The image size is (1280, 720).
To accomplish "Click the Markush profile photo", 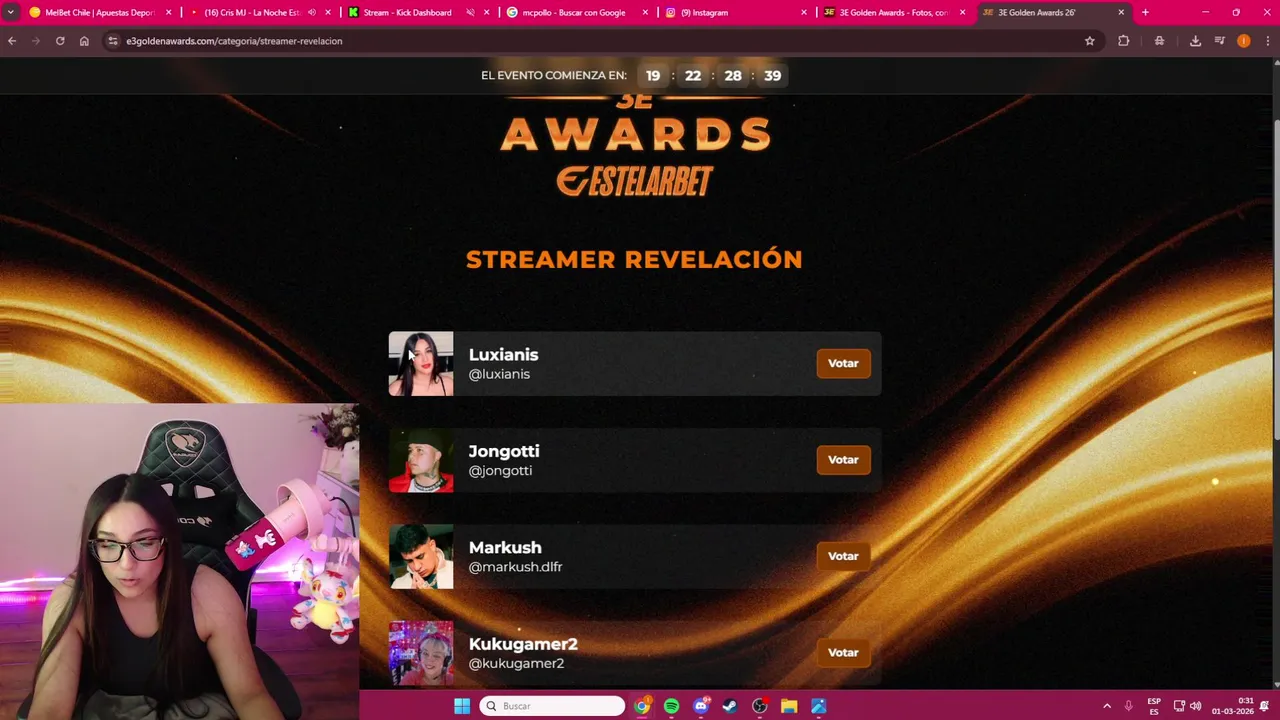I will click(421, 556).
